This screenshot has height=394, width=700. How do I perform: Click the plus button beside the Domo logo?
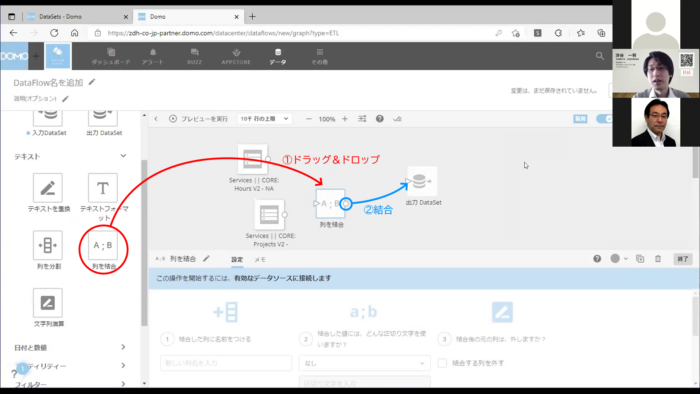(36, 56)
